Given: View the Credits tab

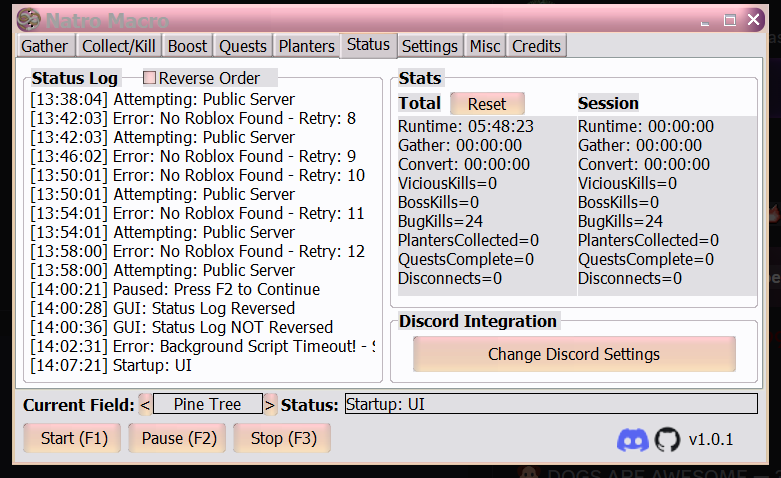Looking at the screenshot, I should [x=536, y=46].
